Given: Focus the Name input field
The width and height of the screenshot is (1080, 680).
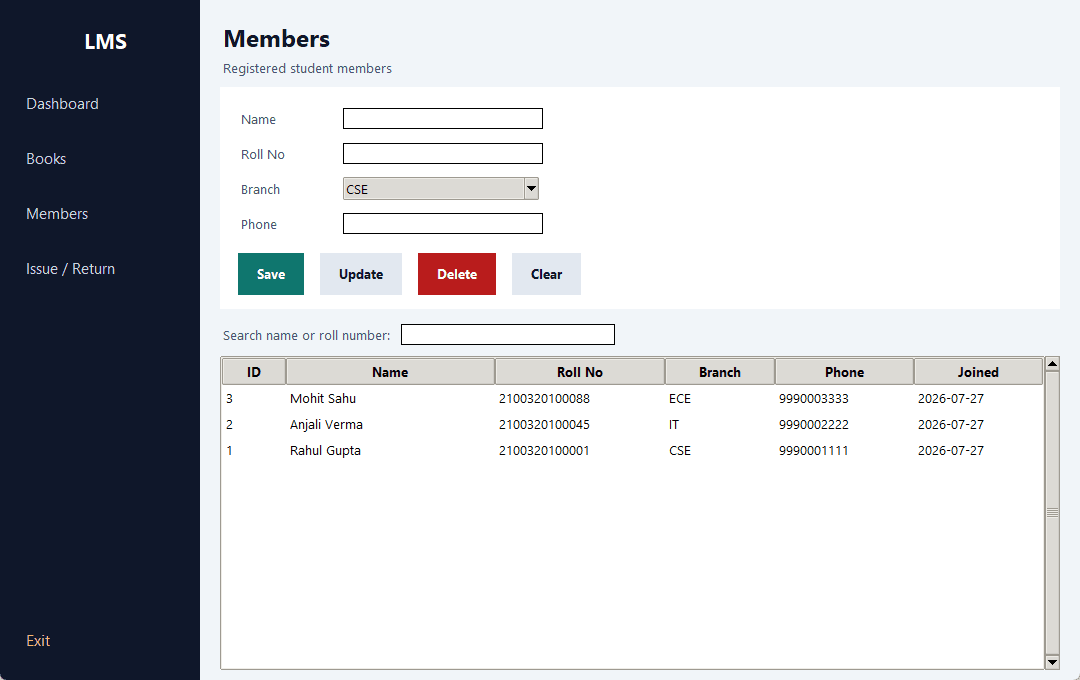Looking at the screenshot, I should coord(443,119).
